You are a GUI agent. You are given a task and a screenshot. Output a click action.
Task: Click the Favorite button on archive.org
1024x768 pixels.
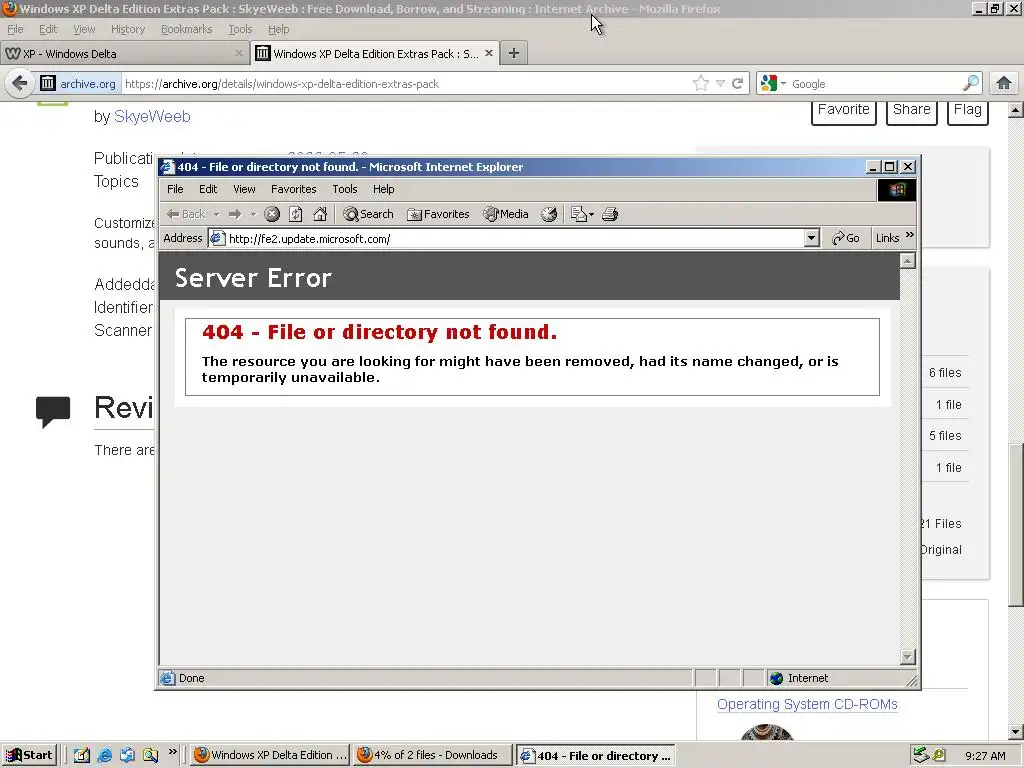point(844,110)
